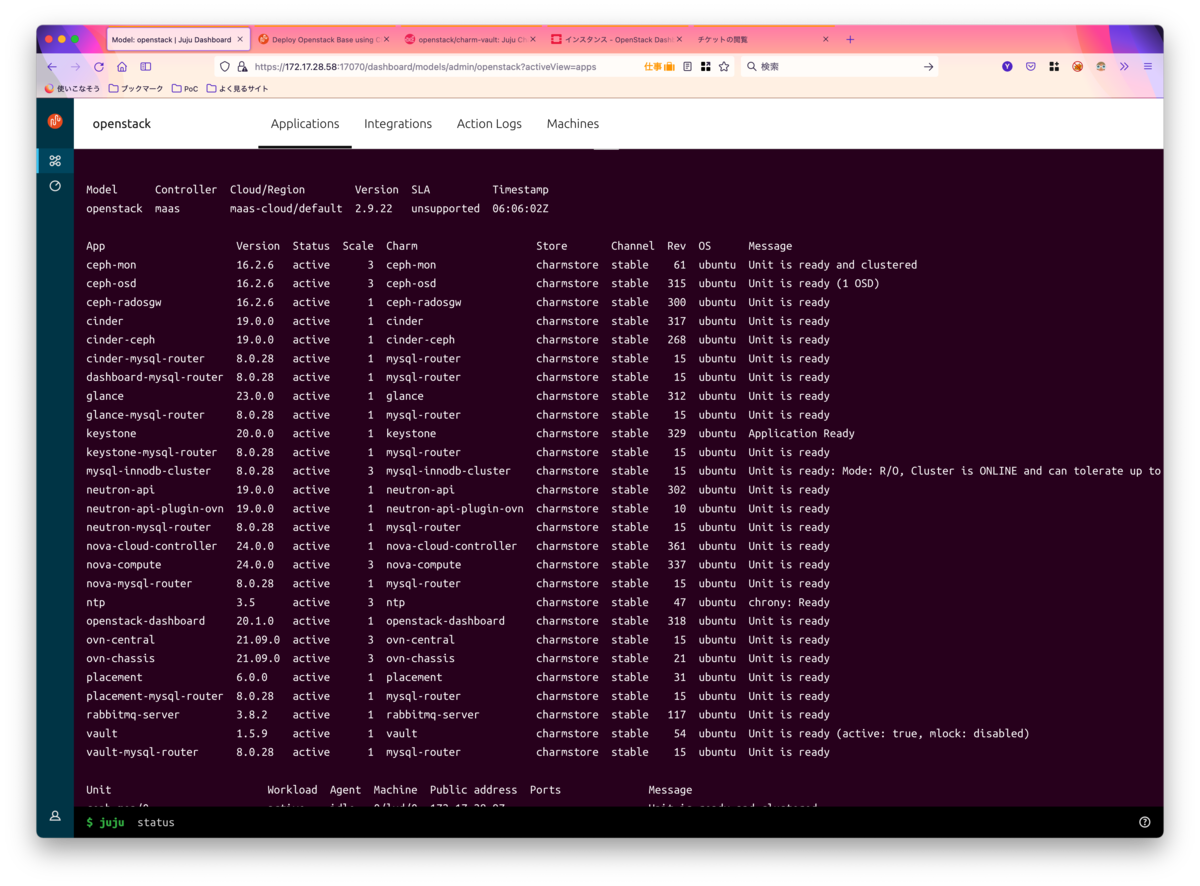Click the keystone application name
The width and height of the screenshot is (1200, 886).
point(111,434)
